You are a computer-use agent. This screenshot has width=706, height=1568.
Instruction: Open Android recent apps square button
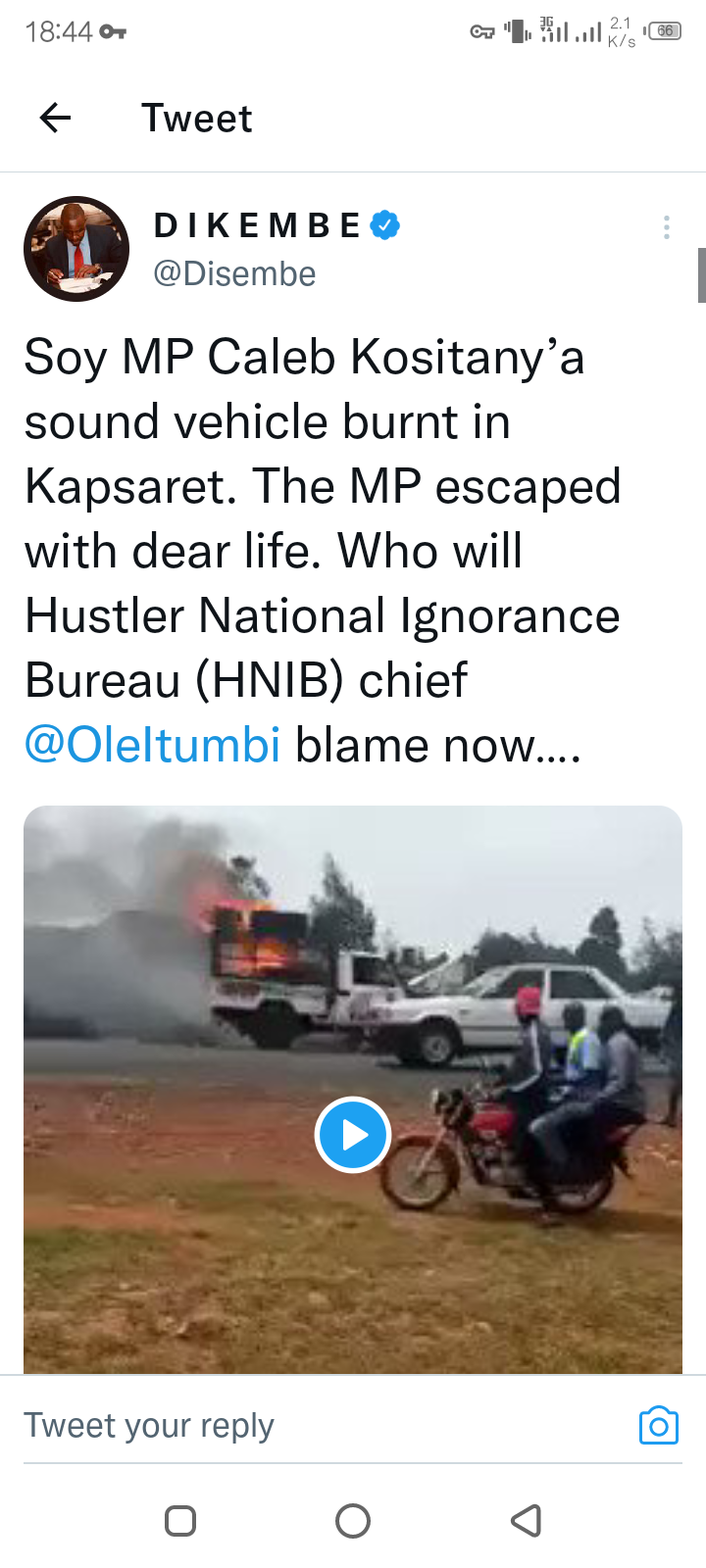[180, 1521]
